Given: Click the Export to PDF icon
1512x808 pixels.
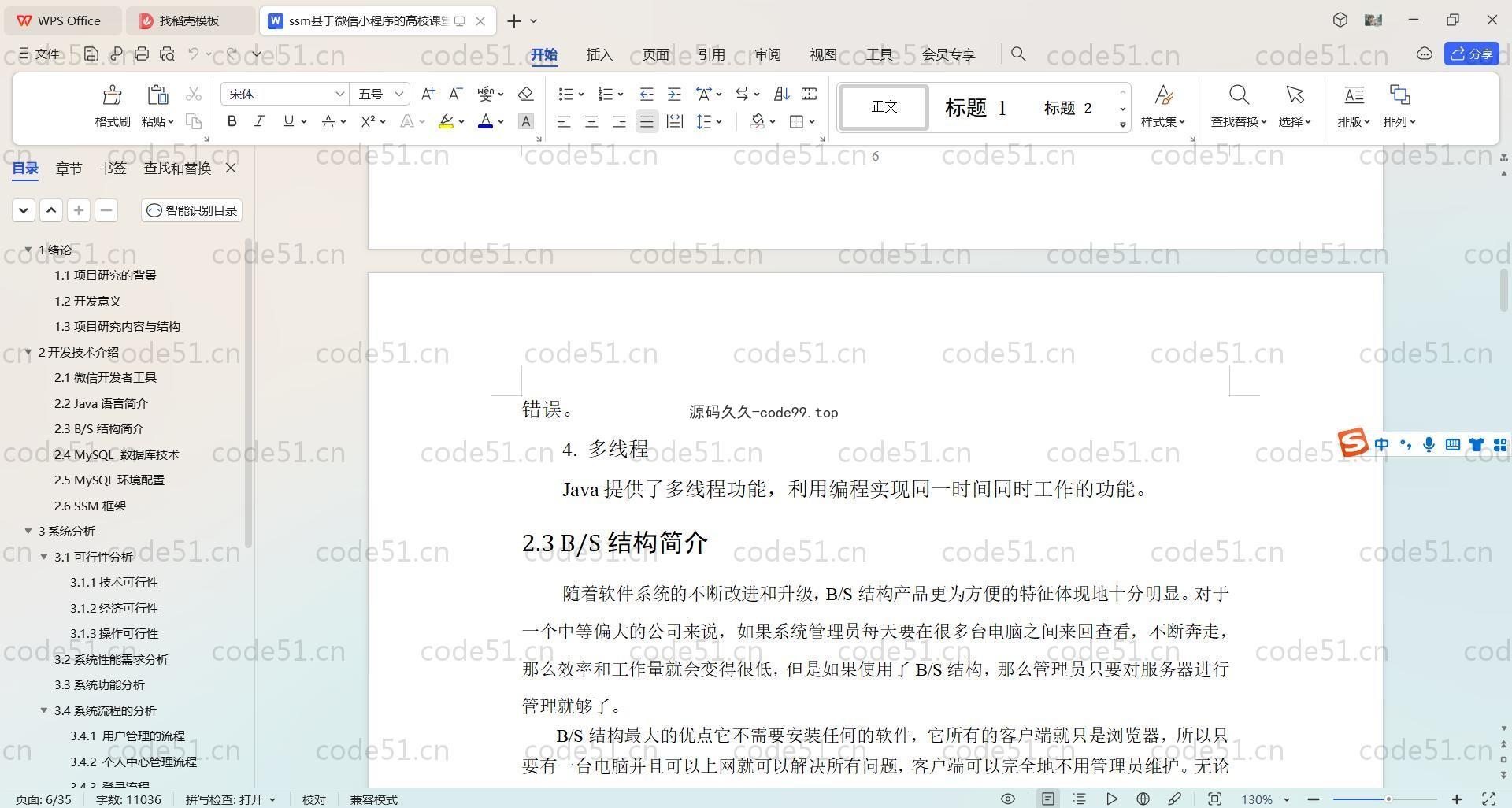Looking at the screenshot, I should 117,54.
